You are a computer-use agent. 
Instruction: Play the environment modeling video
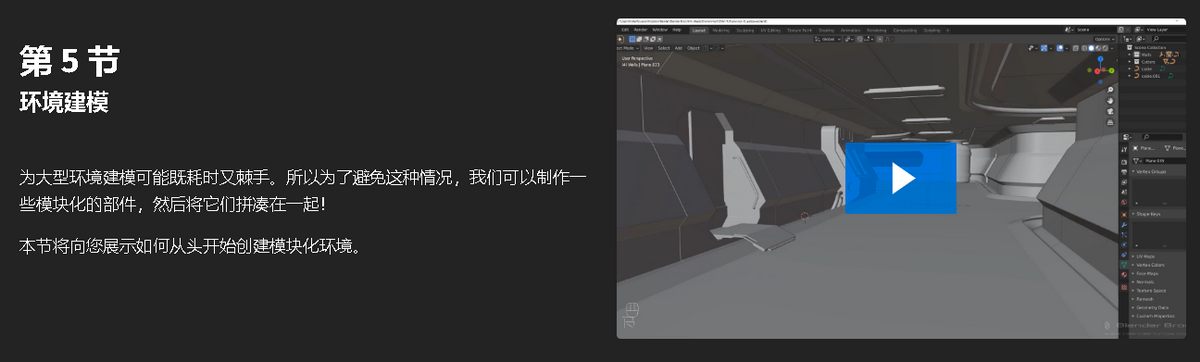pyautogui.click(x=900, y=178)
